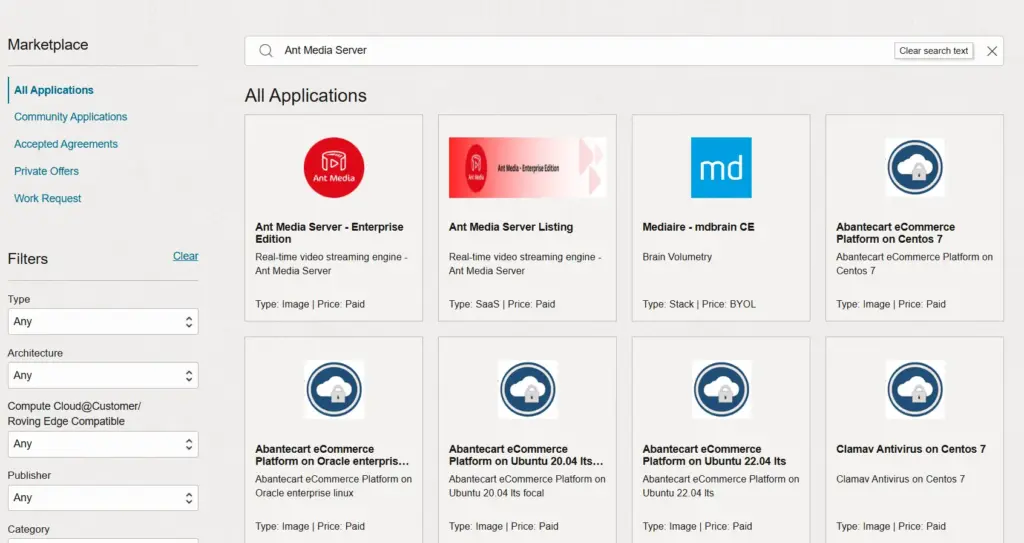
Task: Click the X icon to clear search
Action: 991,51
